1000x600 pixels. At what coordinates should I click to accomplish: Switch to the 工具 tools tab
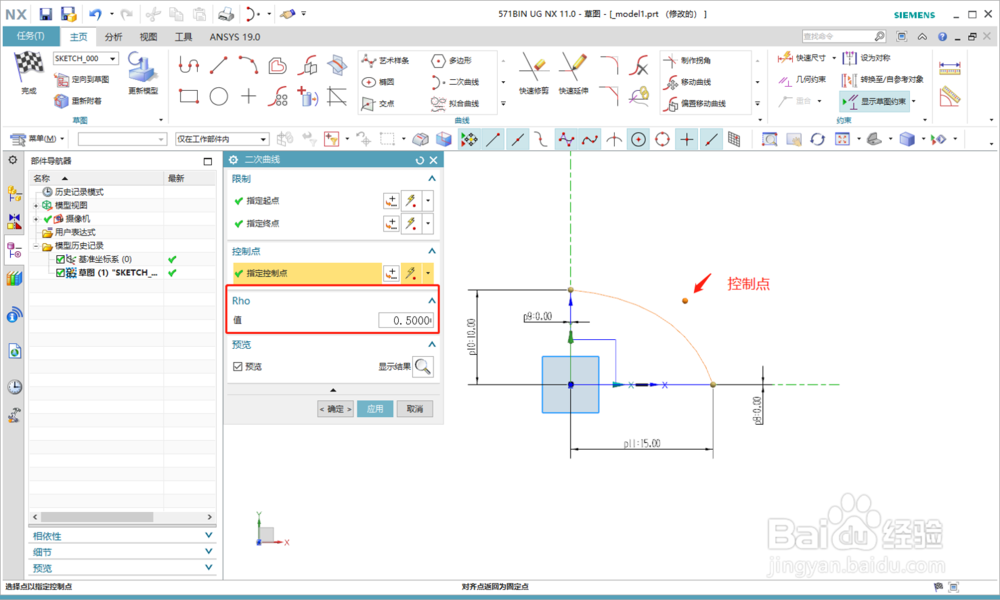pos(184,37)
